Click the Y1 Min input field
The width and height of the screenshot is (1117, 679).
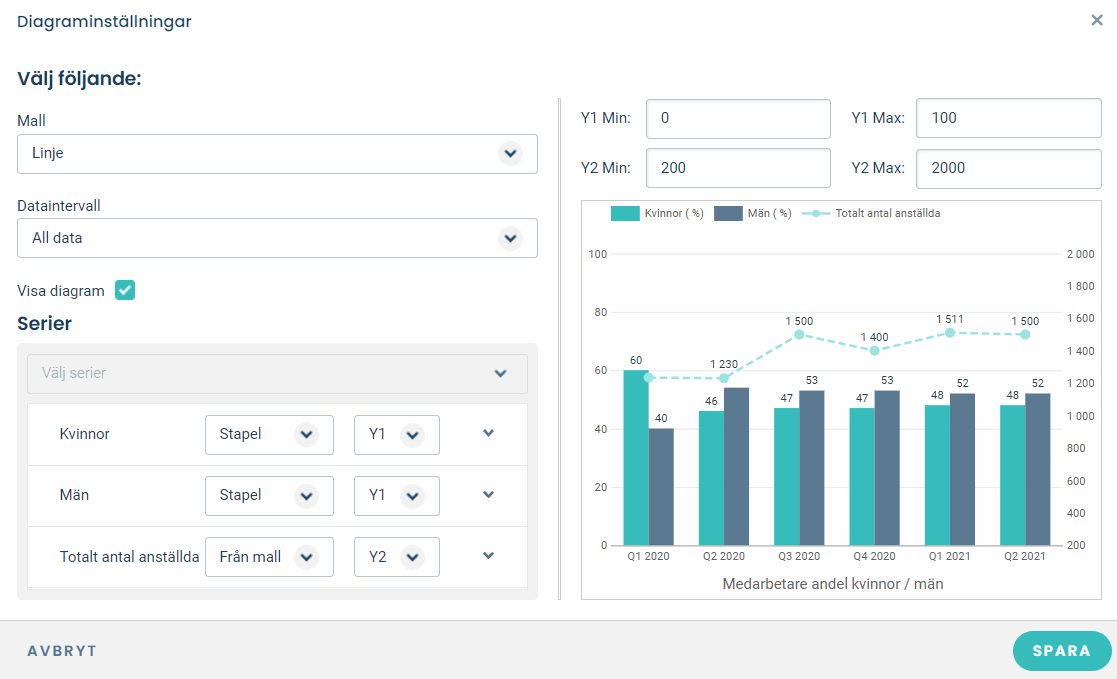coord(738,118)
